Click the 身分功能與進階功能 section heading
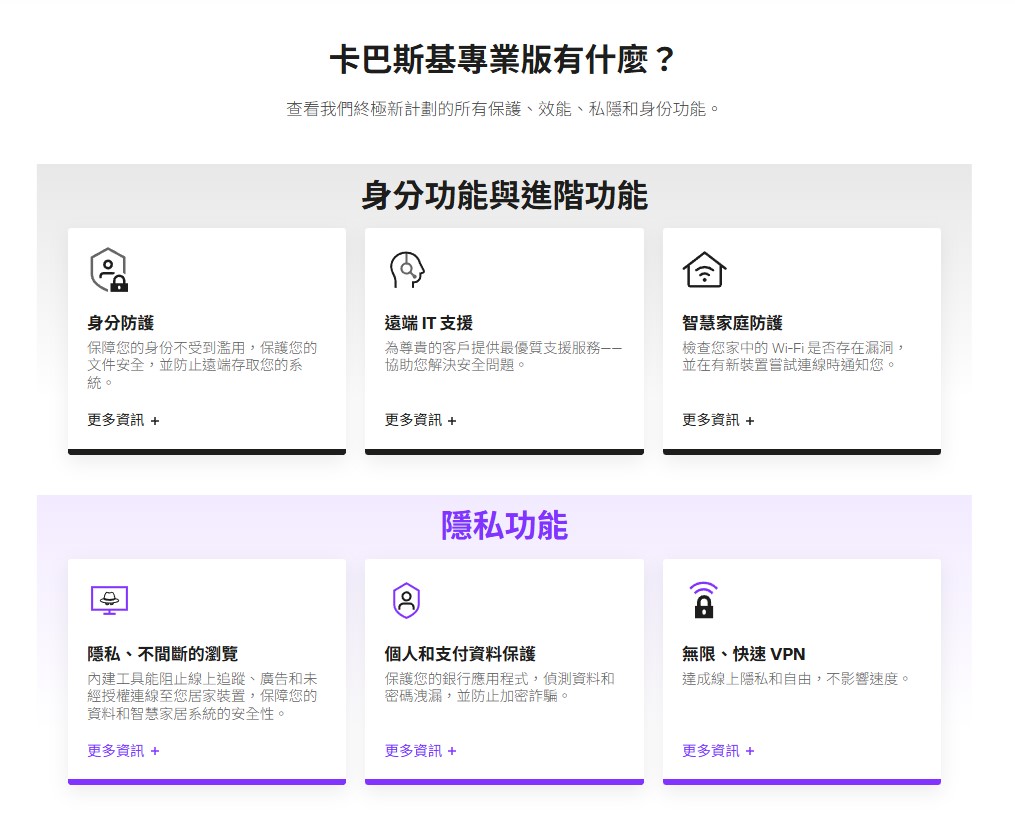1015x819 pixels. tap(504, 196)
